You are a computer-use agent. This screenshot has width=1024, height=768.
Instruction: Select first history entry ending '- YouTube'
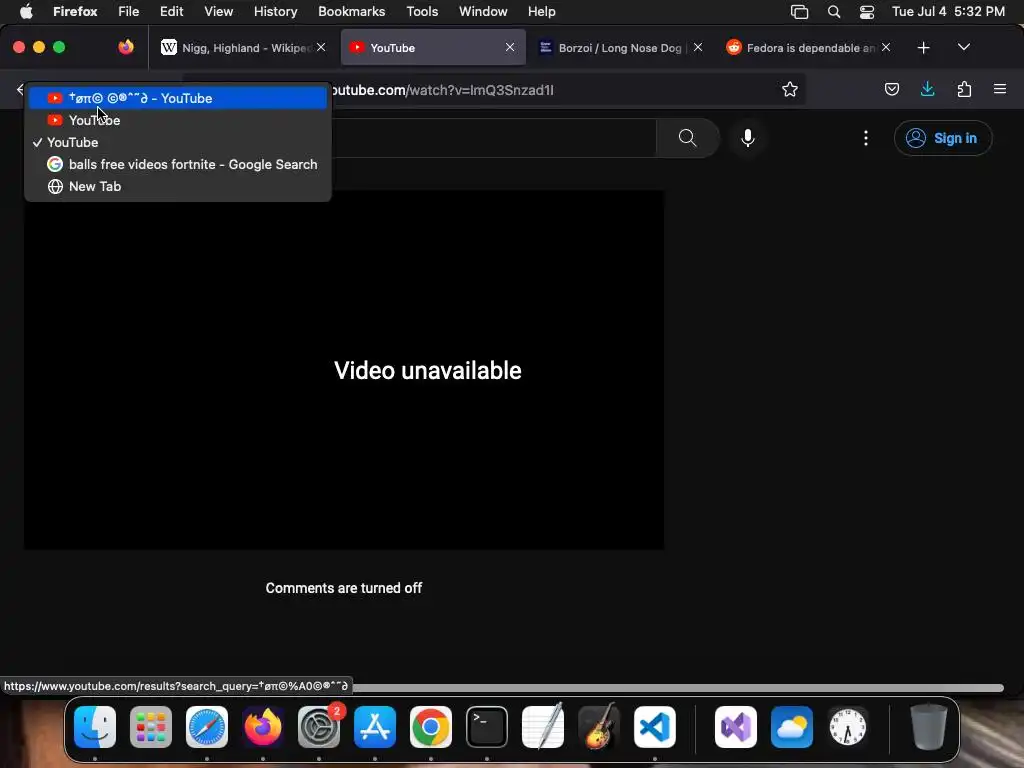coord(178,98)
